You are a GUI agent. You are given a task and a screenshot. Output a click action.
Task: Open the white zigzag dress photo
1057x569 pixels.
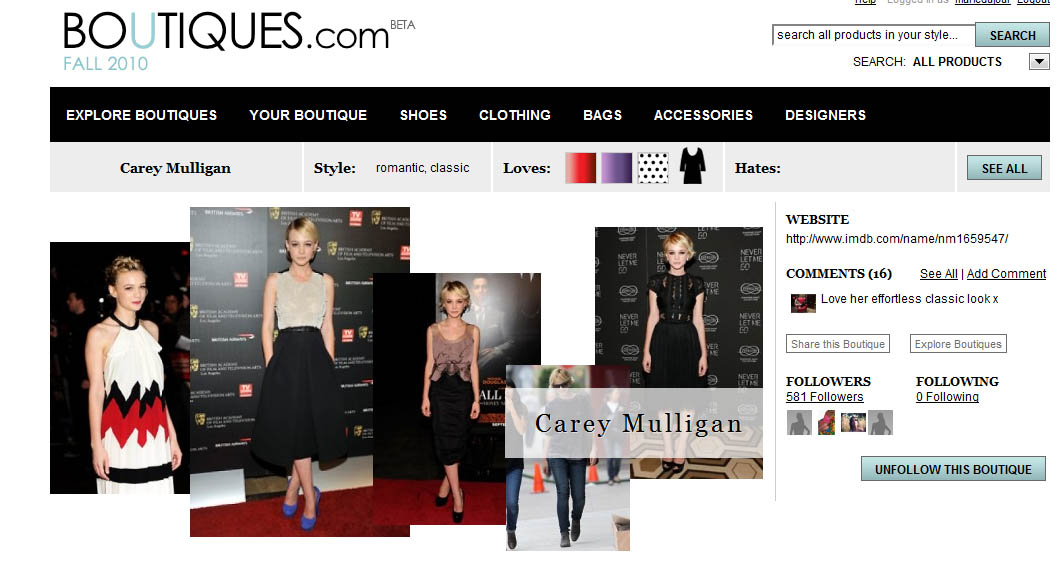click(119, 368)
